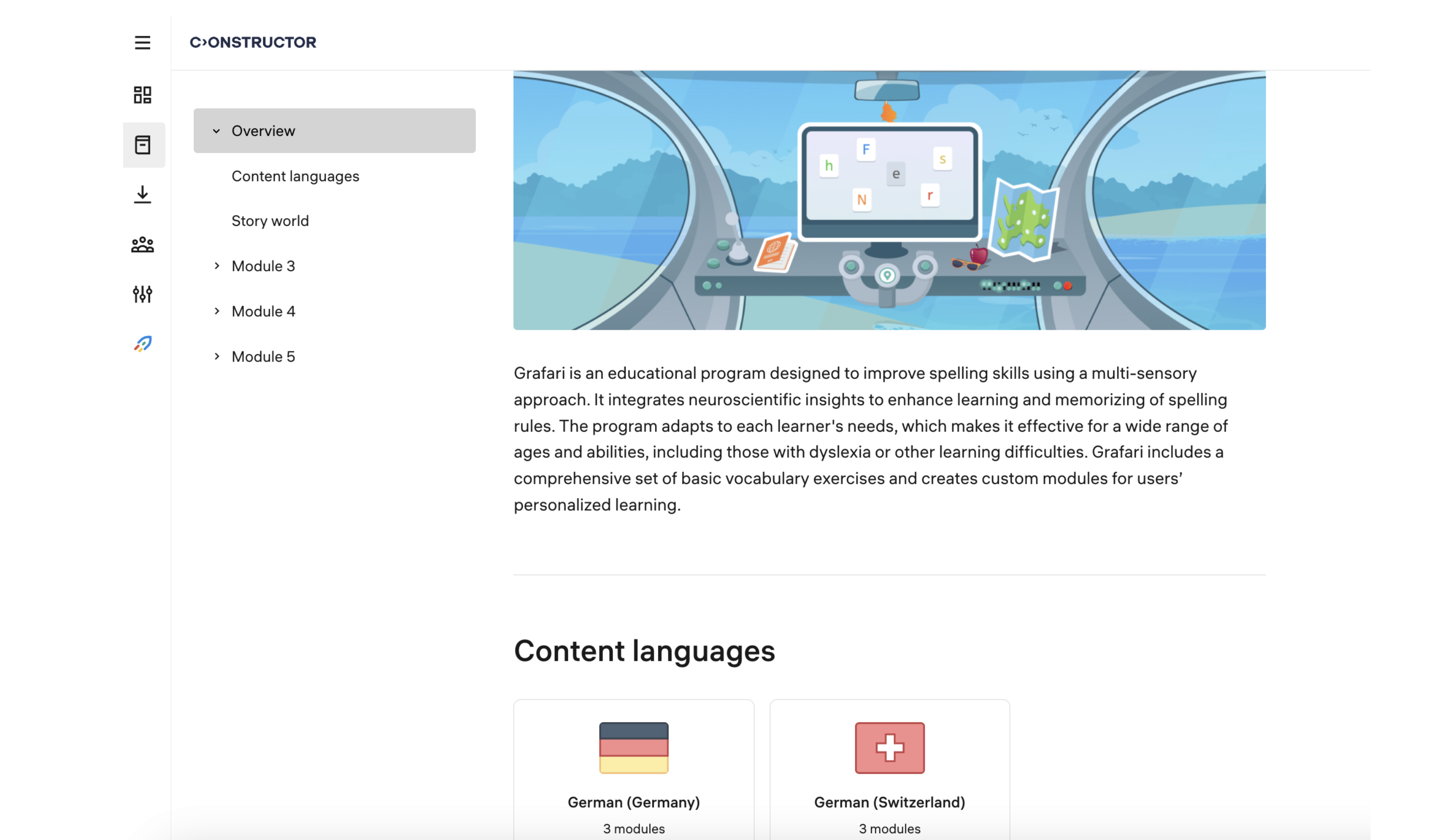1443x840 pixels.
Task: Open the Module 4 navigation entry
Action: 264,311
